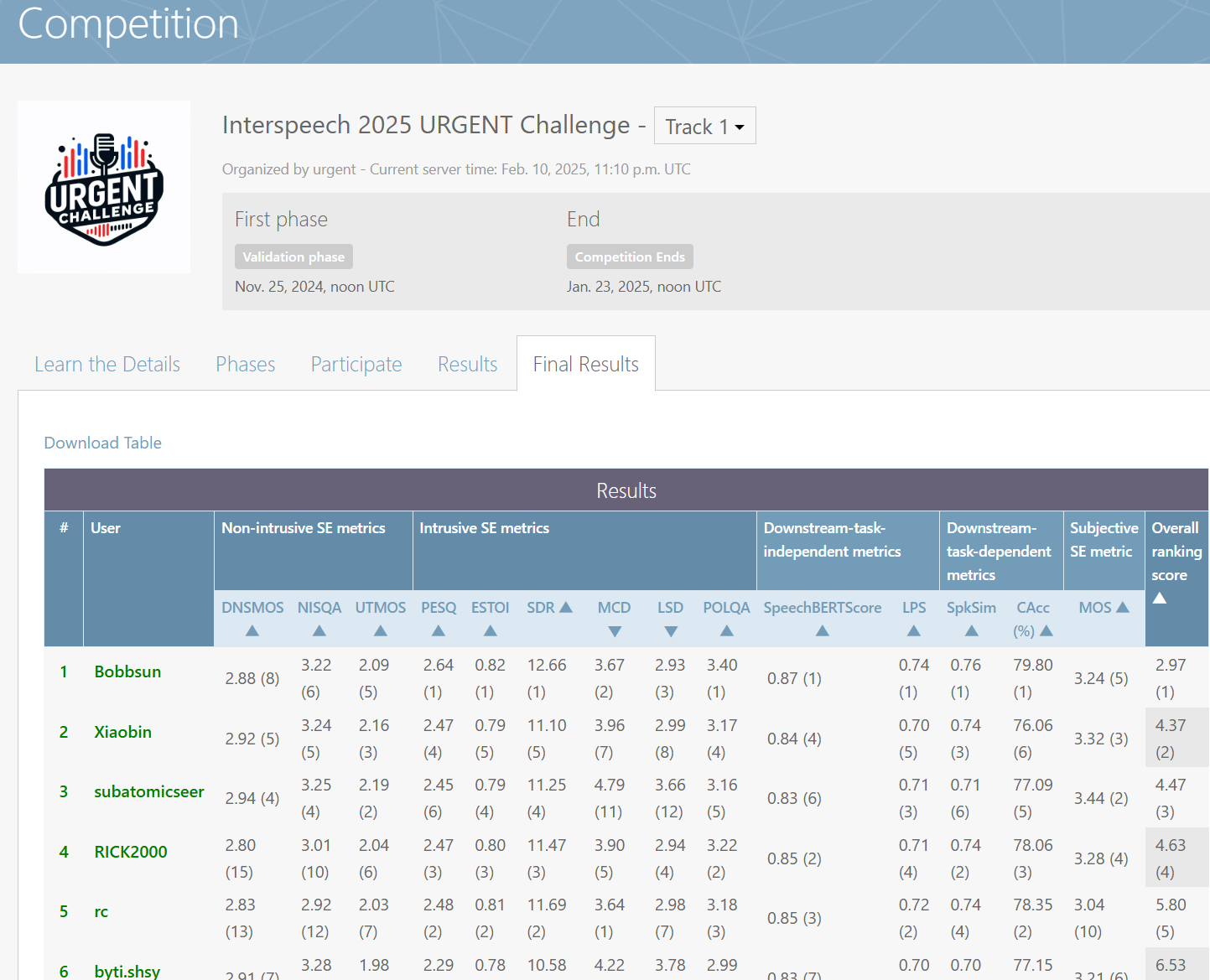Image resolution: width=1210 pixels, height=980 pixels.
Task: Click the user name subatomicseer
Action: click(x=149, y=791)
